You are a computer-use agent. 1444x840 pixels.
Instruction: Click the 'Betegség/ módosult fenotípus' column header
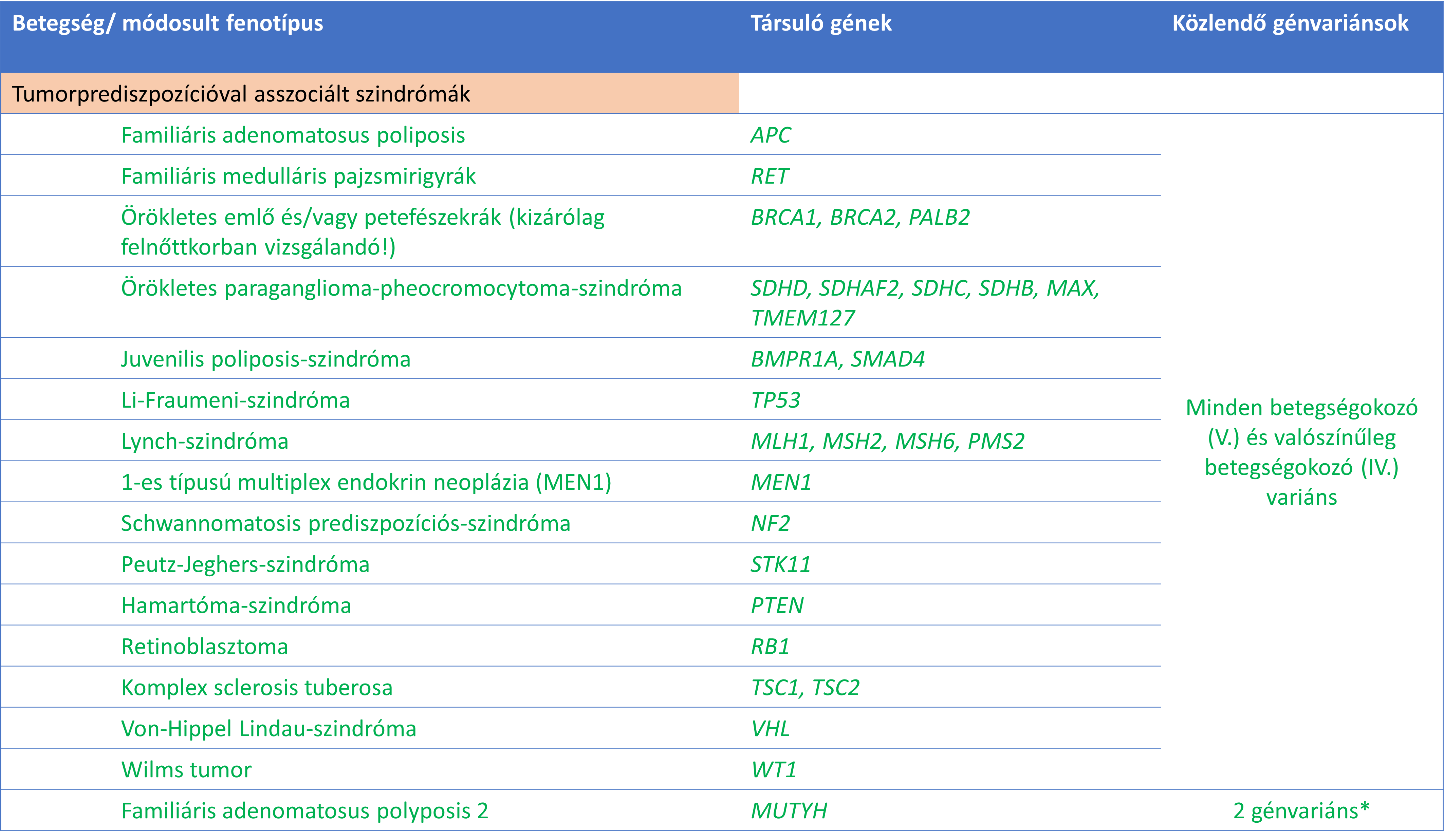(x=167, y=23)
